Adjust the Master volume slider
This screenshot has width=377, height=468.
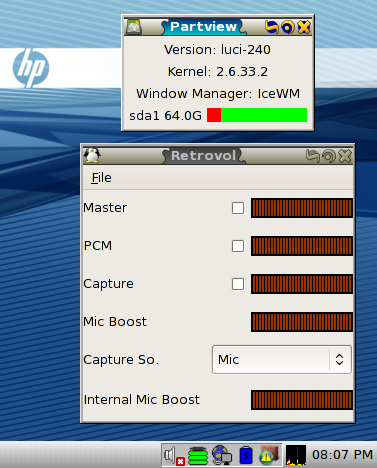click(302, 208)
